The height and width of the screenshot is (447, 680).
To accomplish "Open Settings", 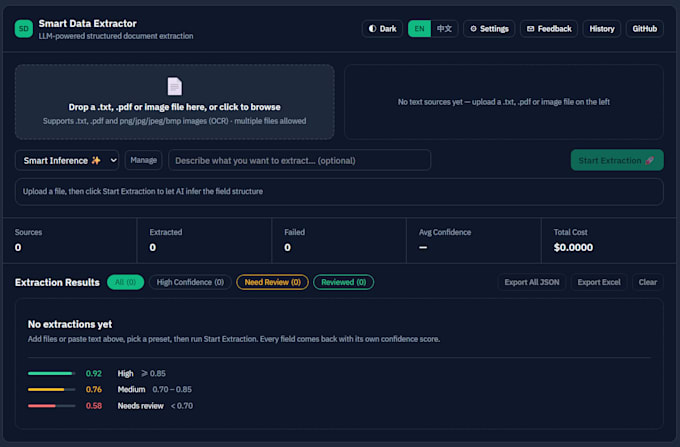I will [x=489, y=29].
